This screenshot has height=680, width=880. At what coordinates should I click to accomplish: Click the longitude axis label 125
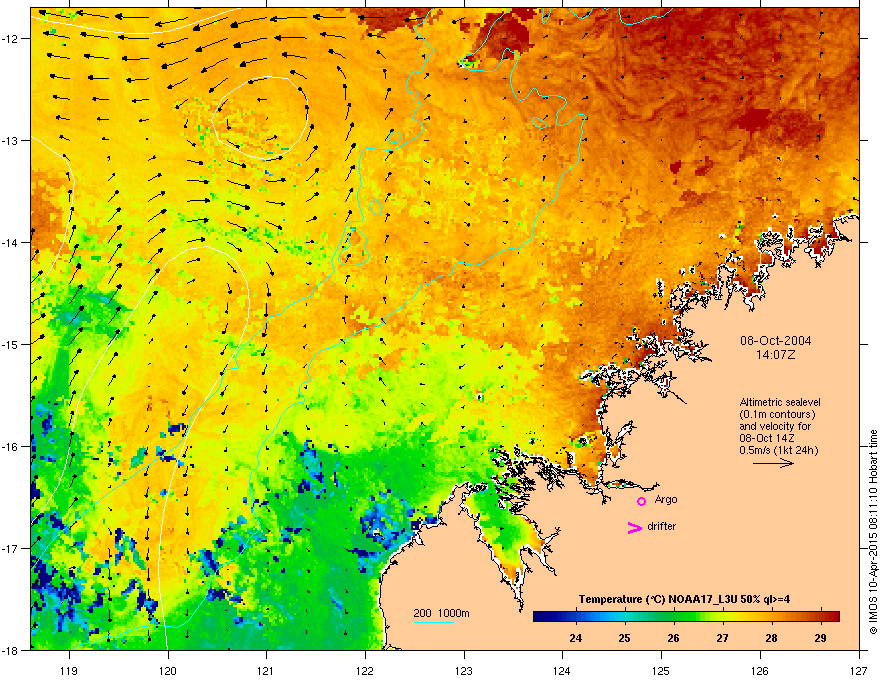pos(661,671)
